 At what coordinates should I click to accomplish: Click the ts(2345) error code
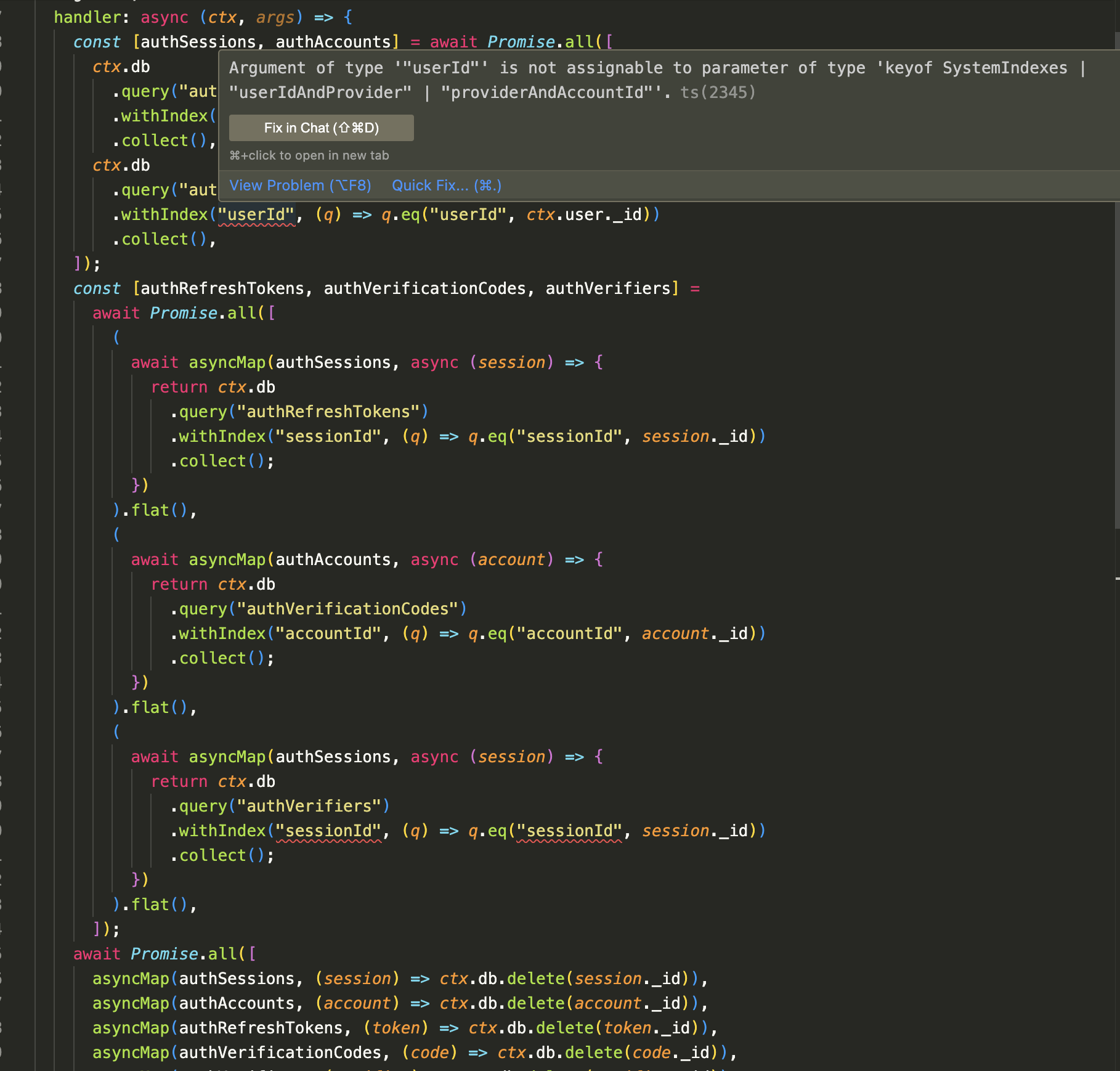point(718,92)
